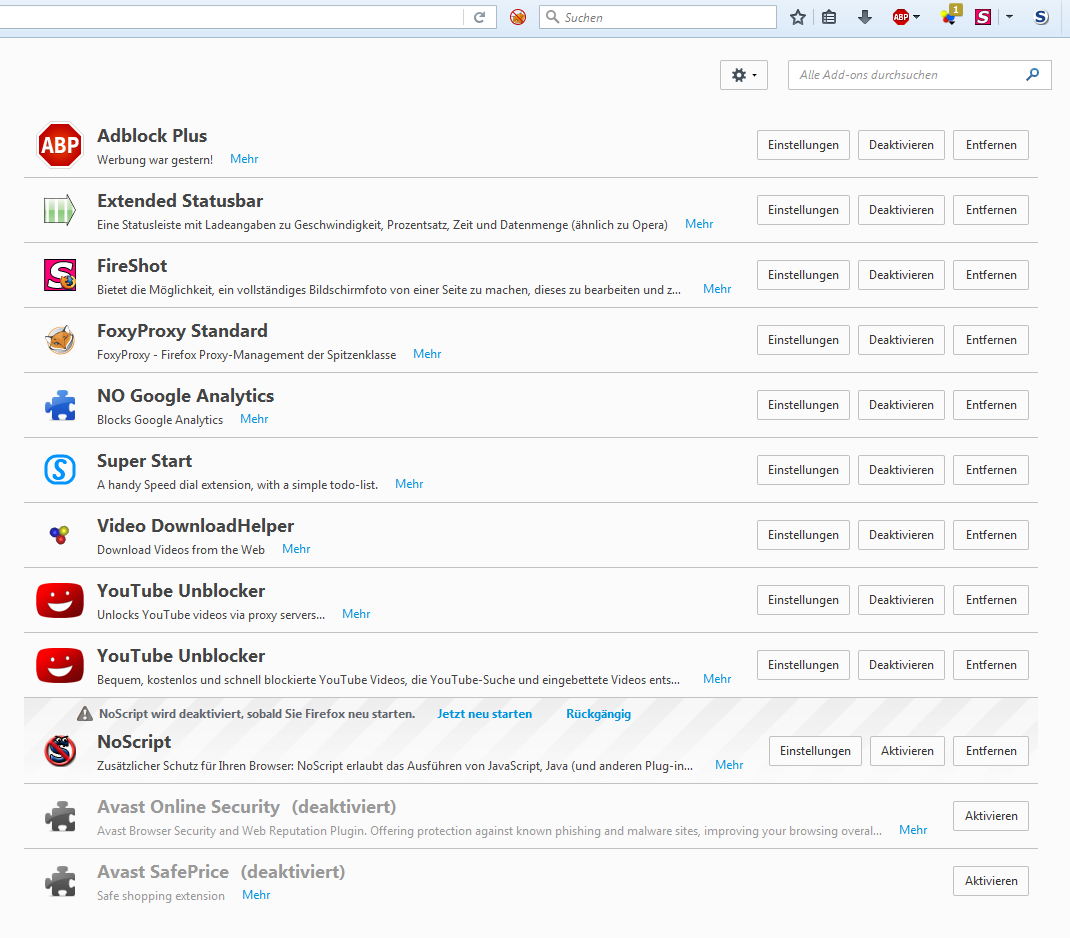Show Mehr details for NoScript

(729, 765)
